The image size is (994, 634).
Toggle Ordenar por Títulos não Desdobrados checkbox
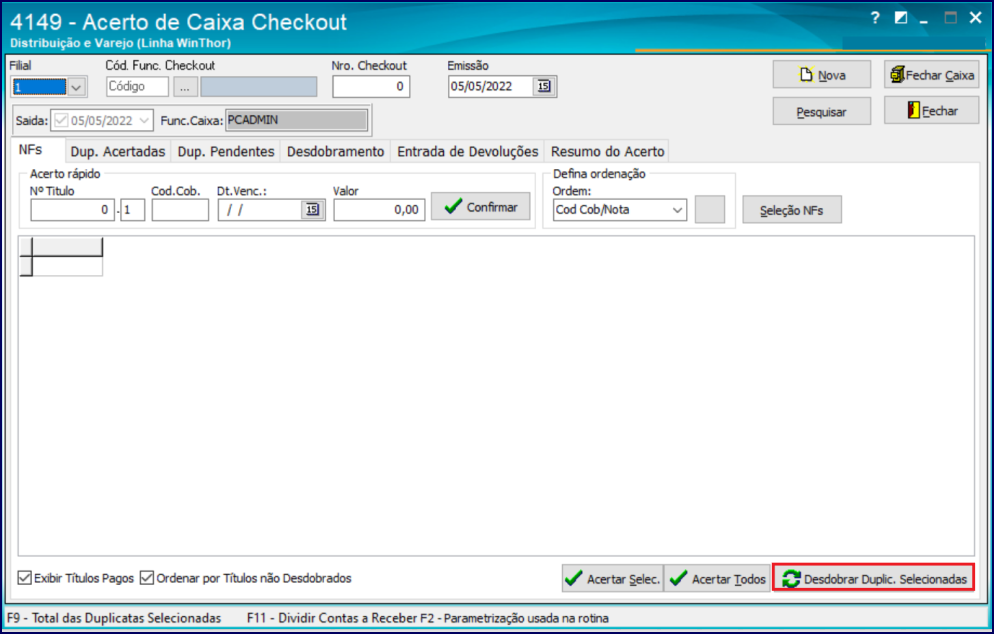coord(146,578)
